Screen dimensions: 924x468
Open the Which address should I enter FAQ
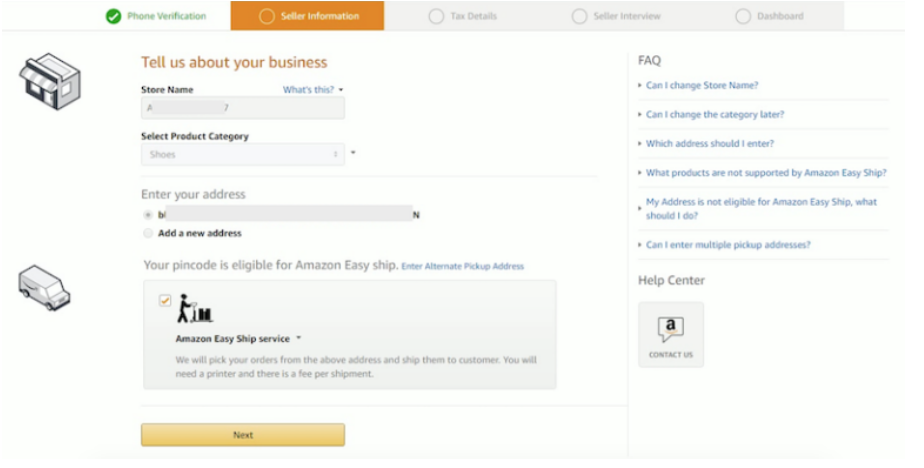point(709,143)
